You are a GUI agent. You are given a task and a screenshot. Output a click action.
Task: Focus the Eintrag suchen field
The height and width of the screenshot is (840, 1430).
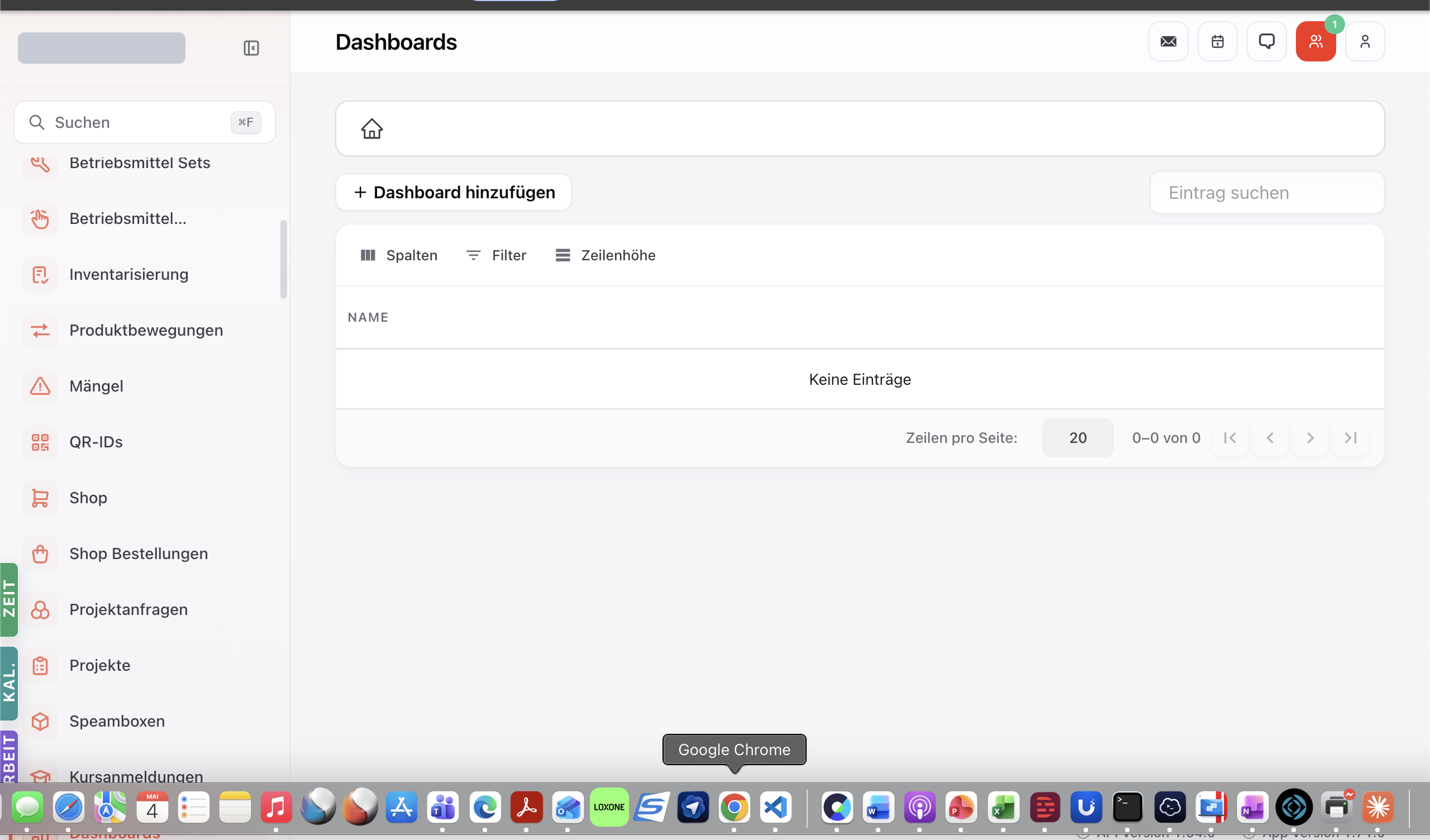(x=1266, y=192)
